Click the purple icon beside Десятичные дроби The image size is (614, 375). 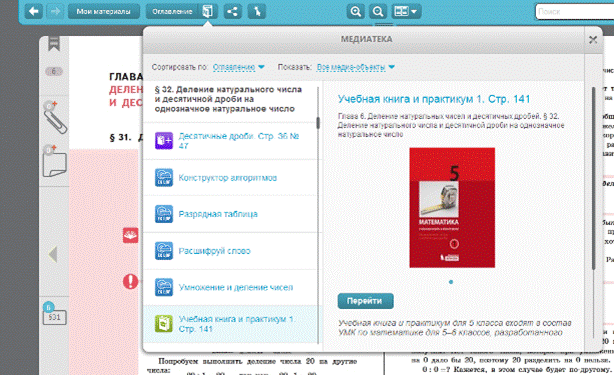coord(164,141)
